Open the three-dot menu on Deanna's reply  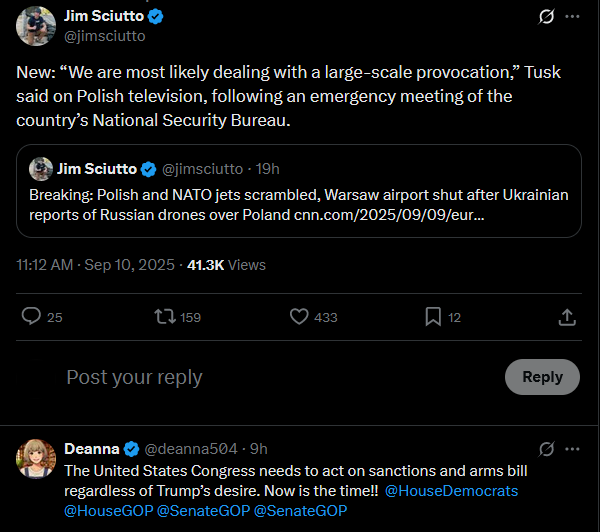click(x=572, y=449)
